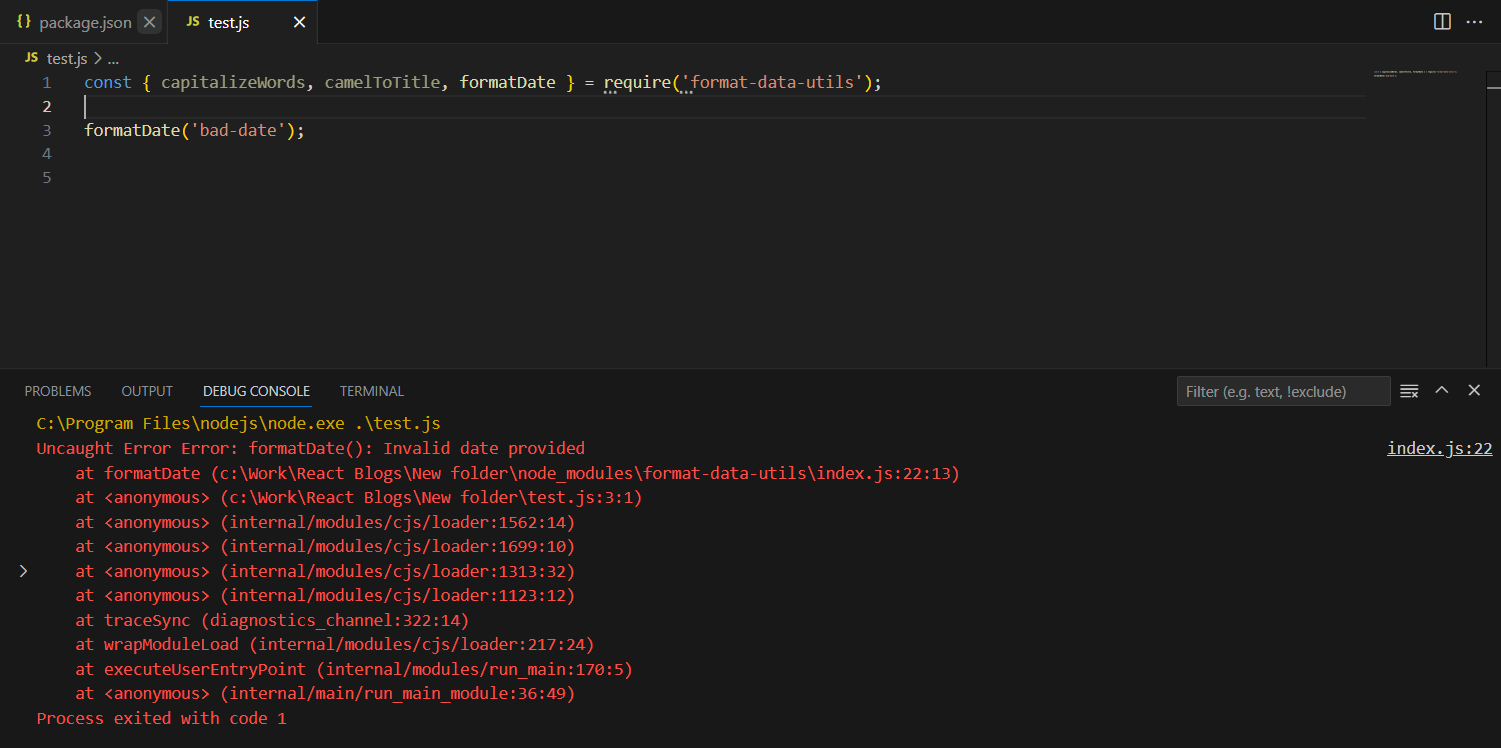The width and height of the screenshot is (1501, 748).
Task: Select line number 3 in the gutter
Action: tap(47, 131)
